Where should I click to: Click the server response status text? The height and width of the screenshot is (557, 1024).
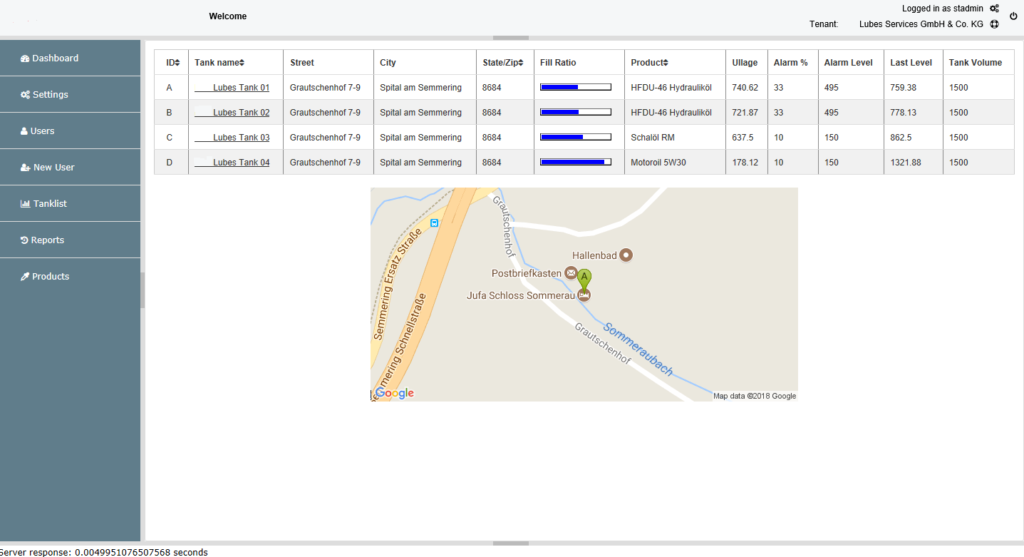[x=104, y=552]
